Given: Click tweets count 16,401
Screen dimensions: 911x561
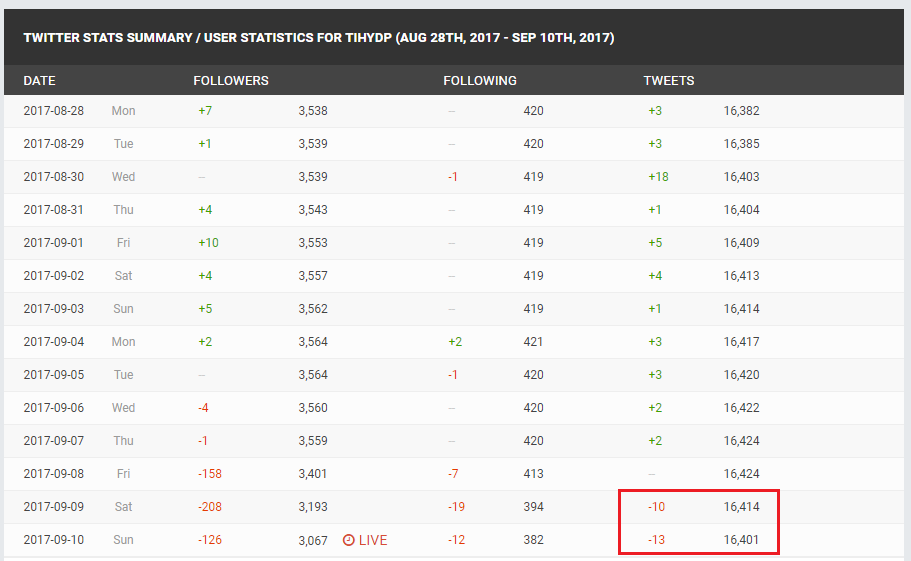Looking at the screenshot, I should 741,540.
